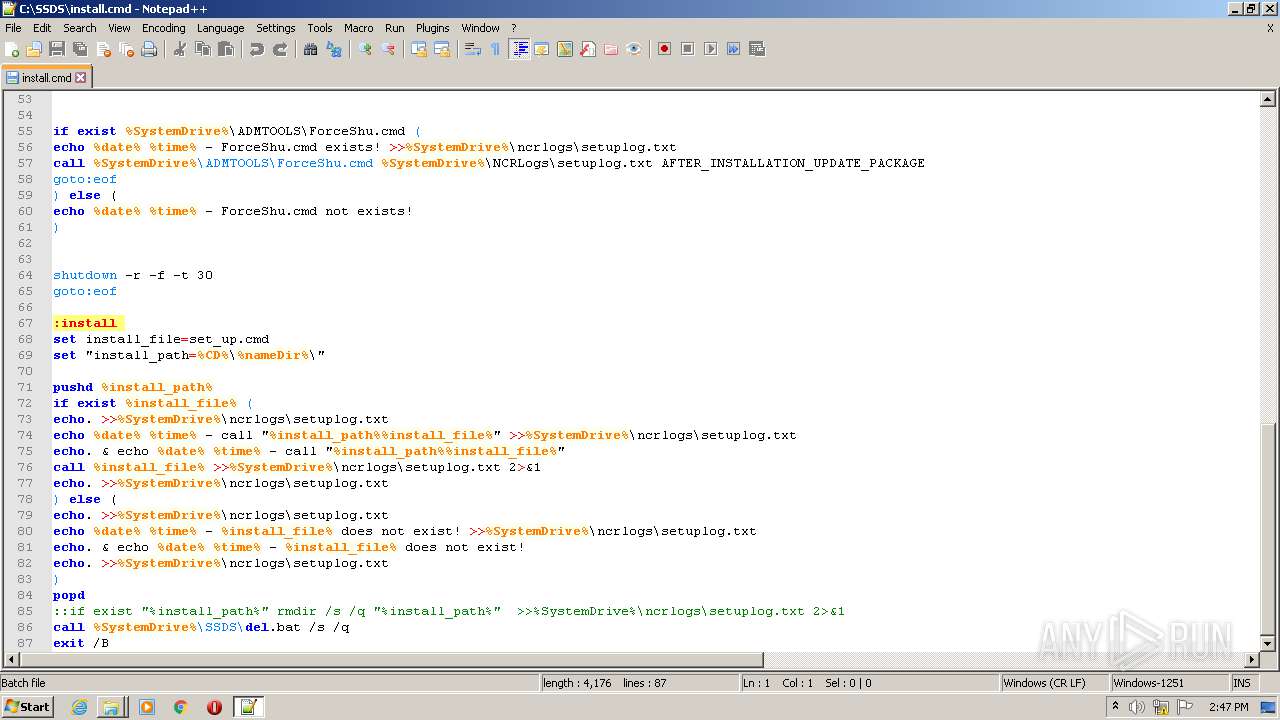Open the Settings menu
This screenshot has height=720, width=1280.
(x=276, y=28)
